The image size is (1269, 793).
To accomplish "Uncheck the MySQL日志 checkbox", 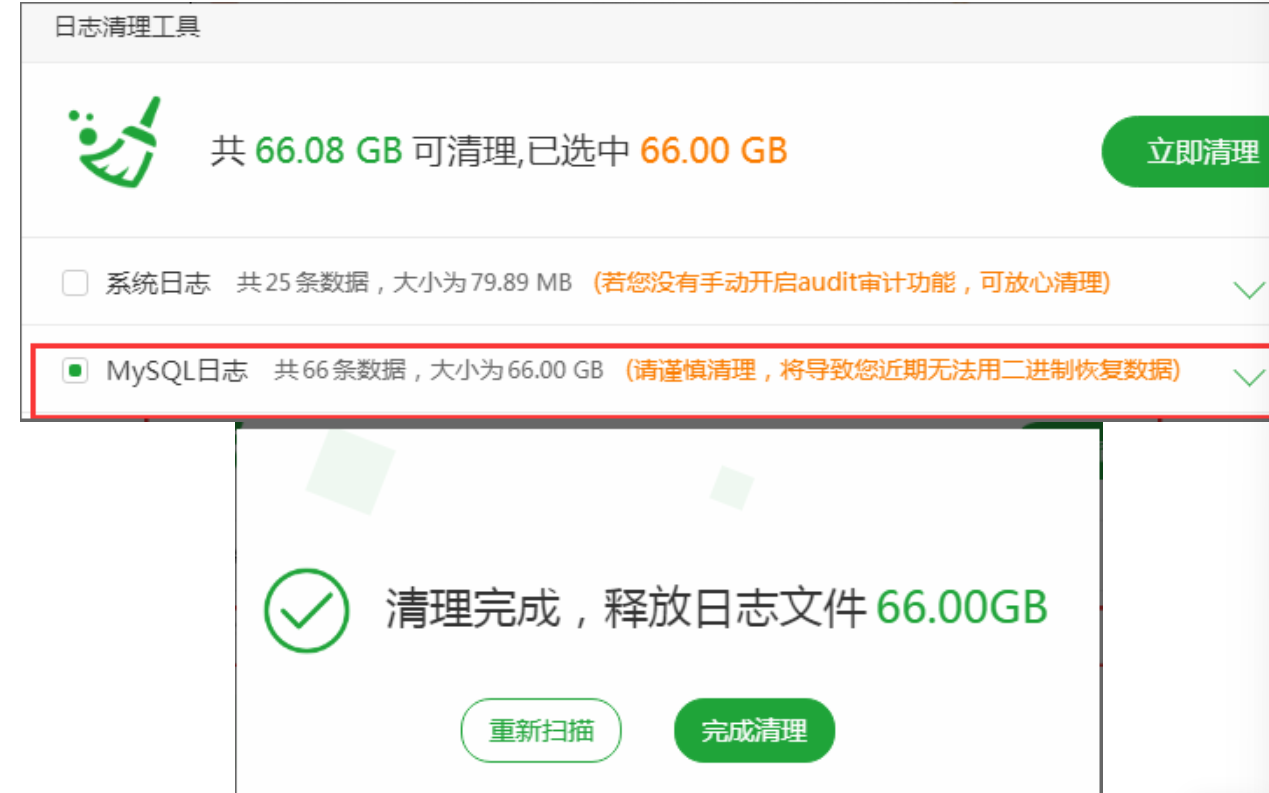I will (x=75, y=371).
